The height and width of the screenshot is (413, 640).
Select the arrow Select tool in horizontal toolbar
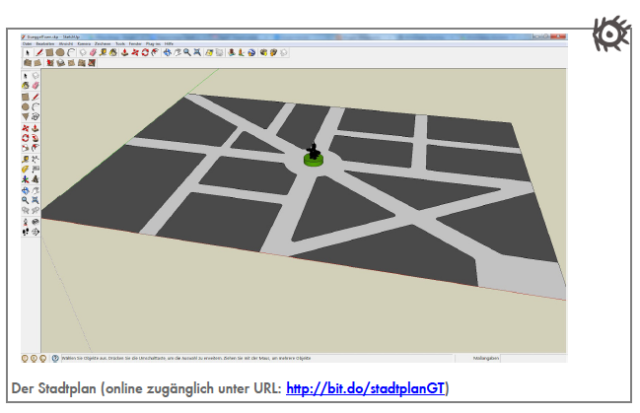(x=27, y=52)
